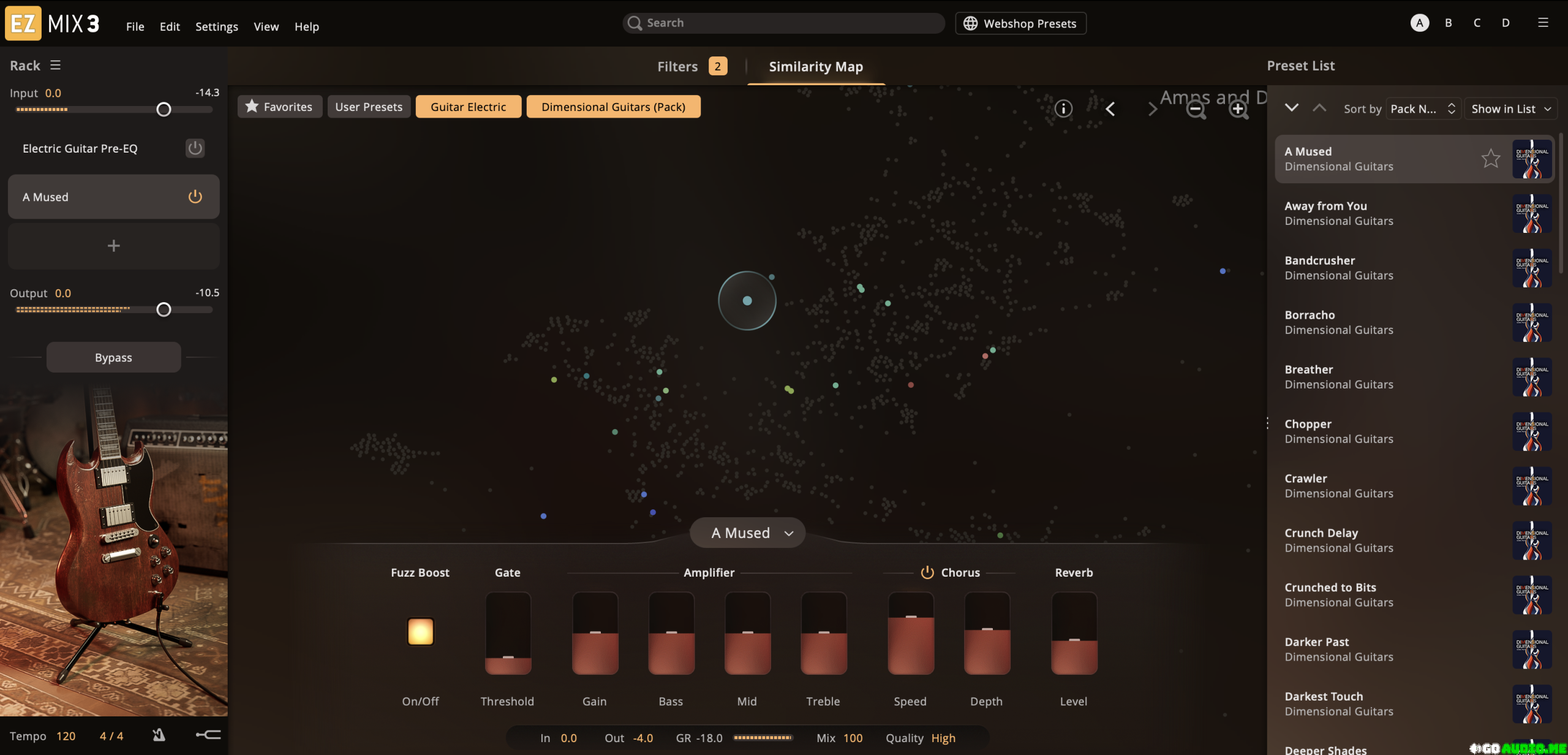Click the A Mused rack slot
The width and height of the screenshot is (1568, 755).
113,197
